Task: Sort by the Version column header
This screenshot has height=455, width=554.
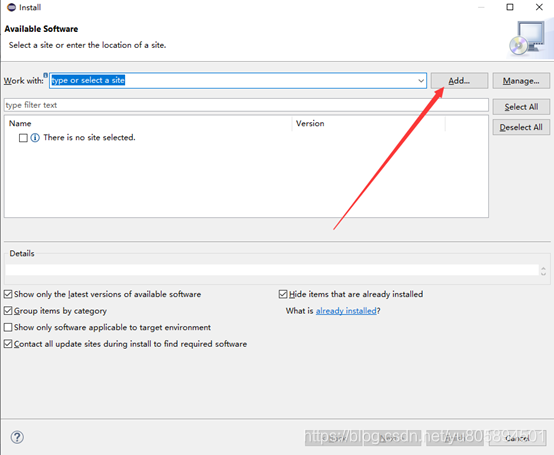Action: [310, 123]
